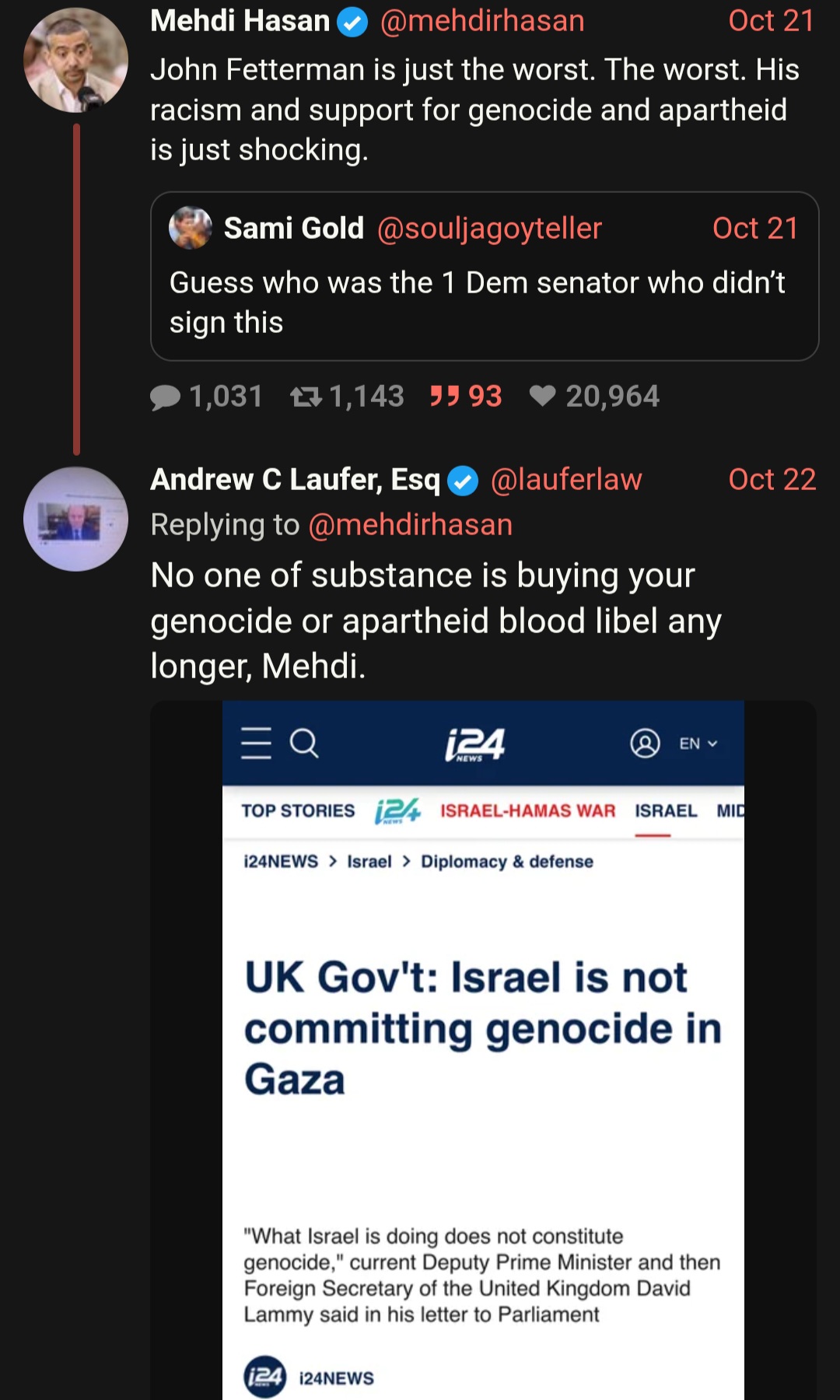Tap the 'Replying to @mehdirhasan' mention
This screenshot has width=840, height=1400.
coord(410,525)
